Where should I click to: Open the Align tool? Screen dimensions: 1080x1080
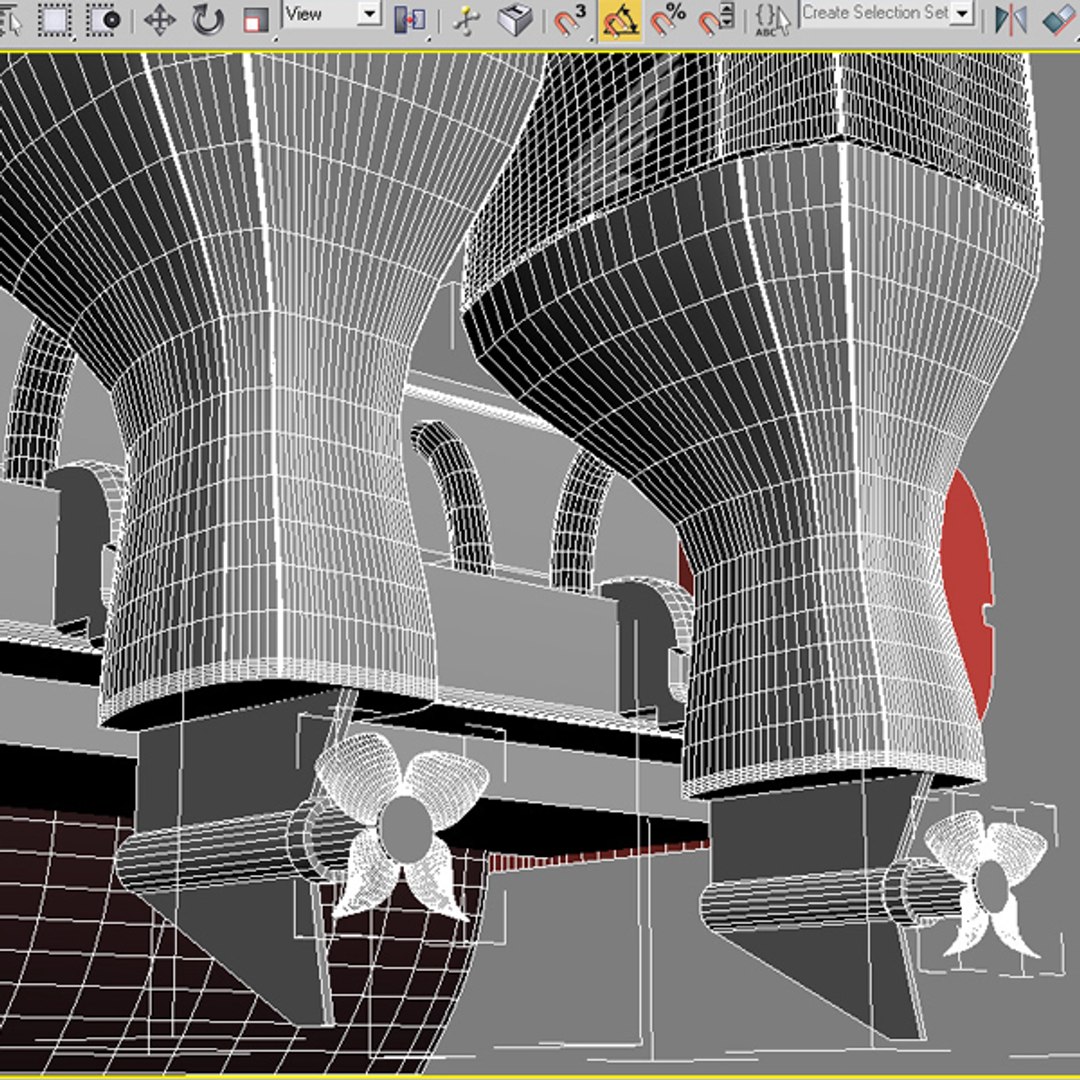point(1059,19)
